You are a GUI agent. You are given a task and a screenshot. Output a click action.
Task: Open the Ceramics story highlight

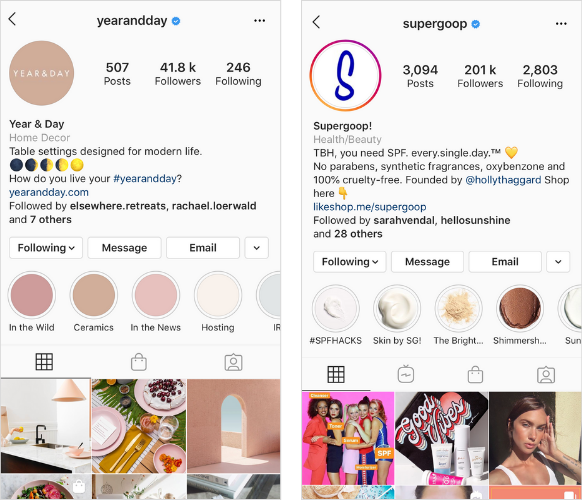coord(94,302)
